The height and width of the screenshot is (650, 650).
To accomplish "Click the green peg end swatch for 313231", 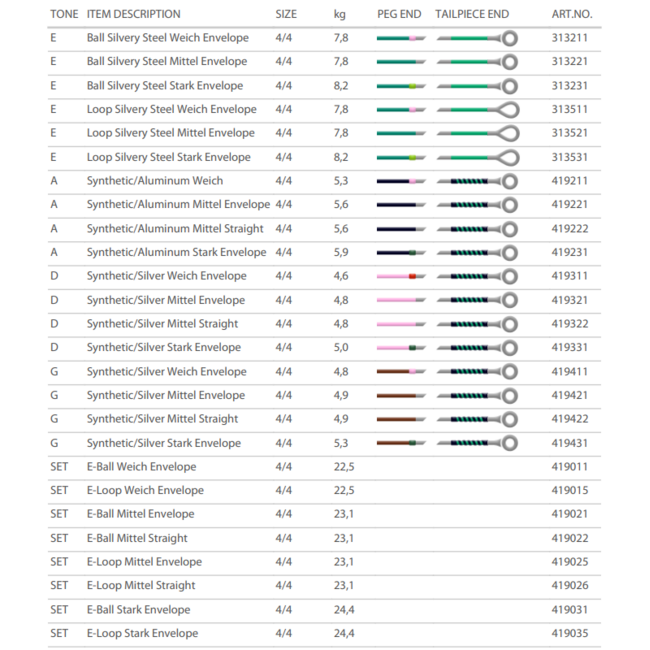I will click(x=401, y=86).
